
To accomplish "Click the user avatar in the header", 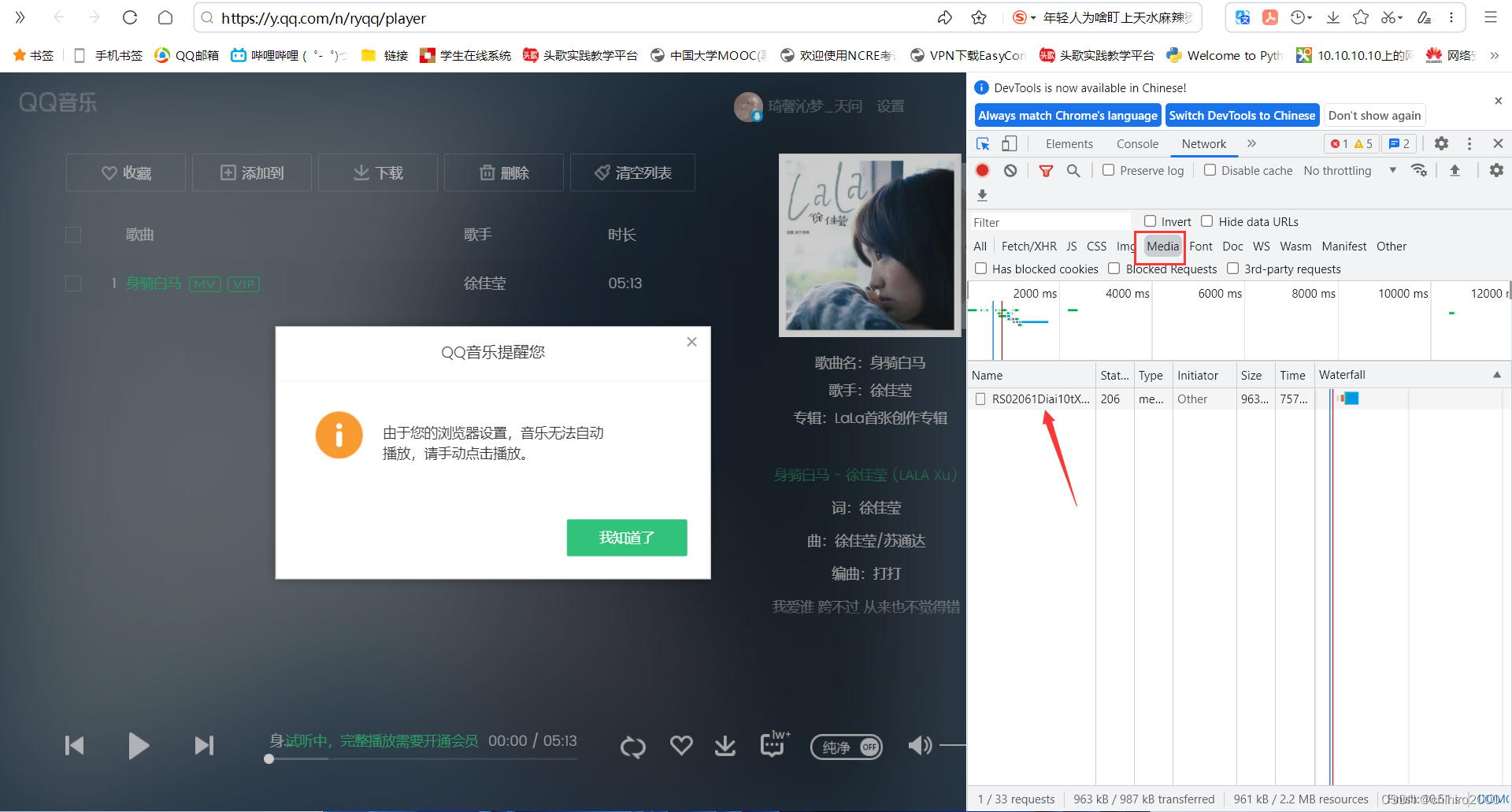I will coord(748,106).
